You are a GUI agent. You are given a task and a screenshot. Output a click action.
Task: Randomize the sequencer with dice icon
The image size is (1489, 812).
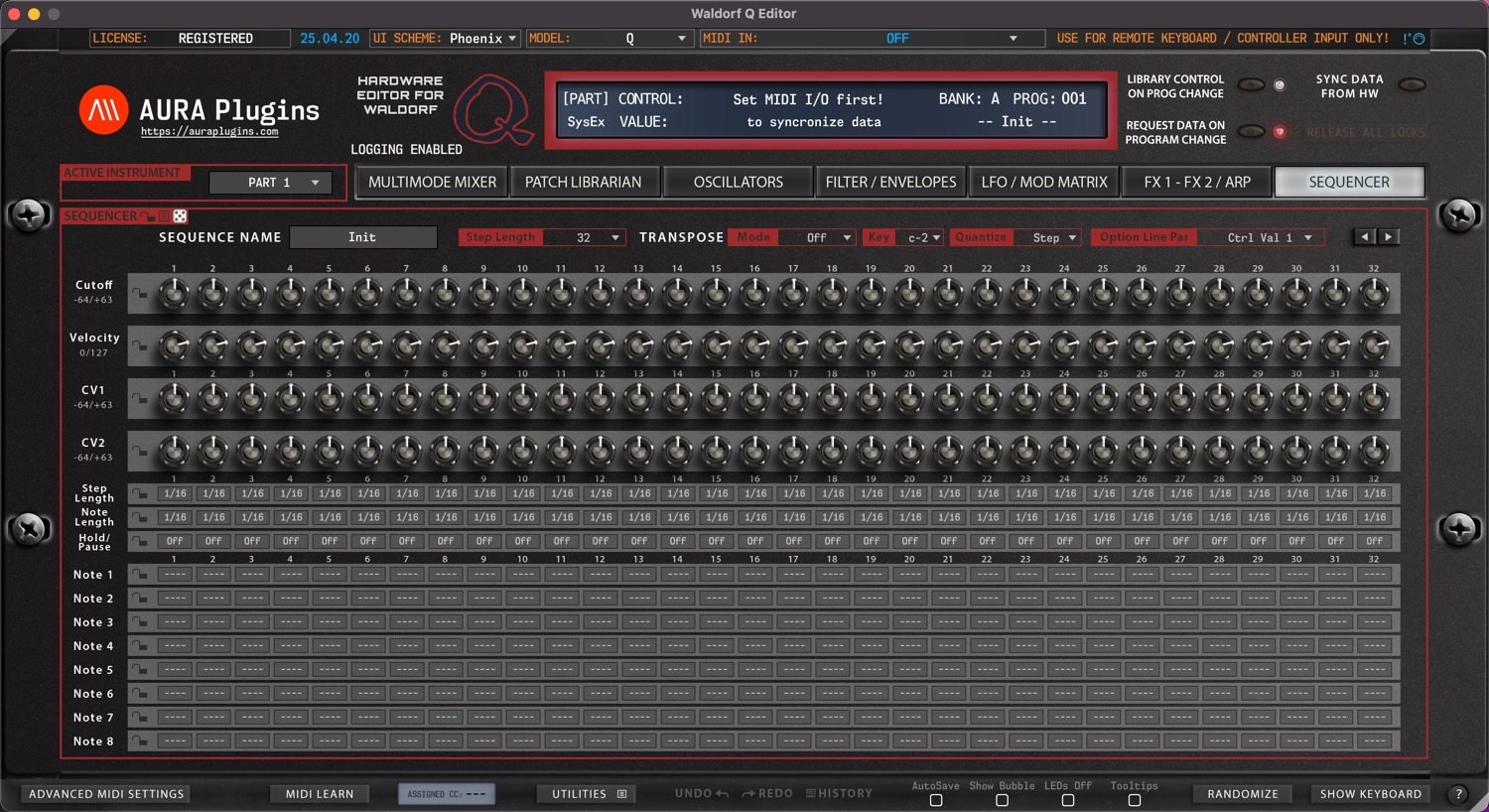click(180, 215)
